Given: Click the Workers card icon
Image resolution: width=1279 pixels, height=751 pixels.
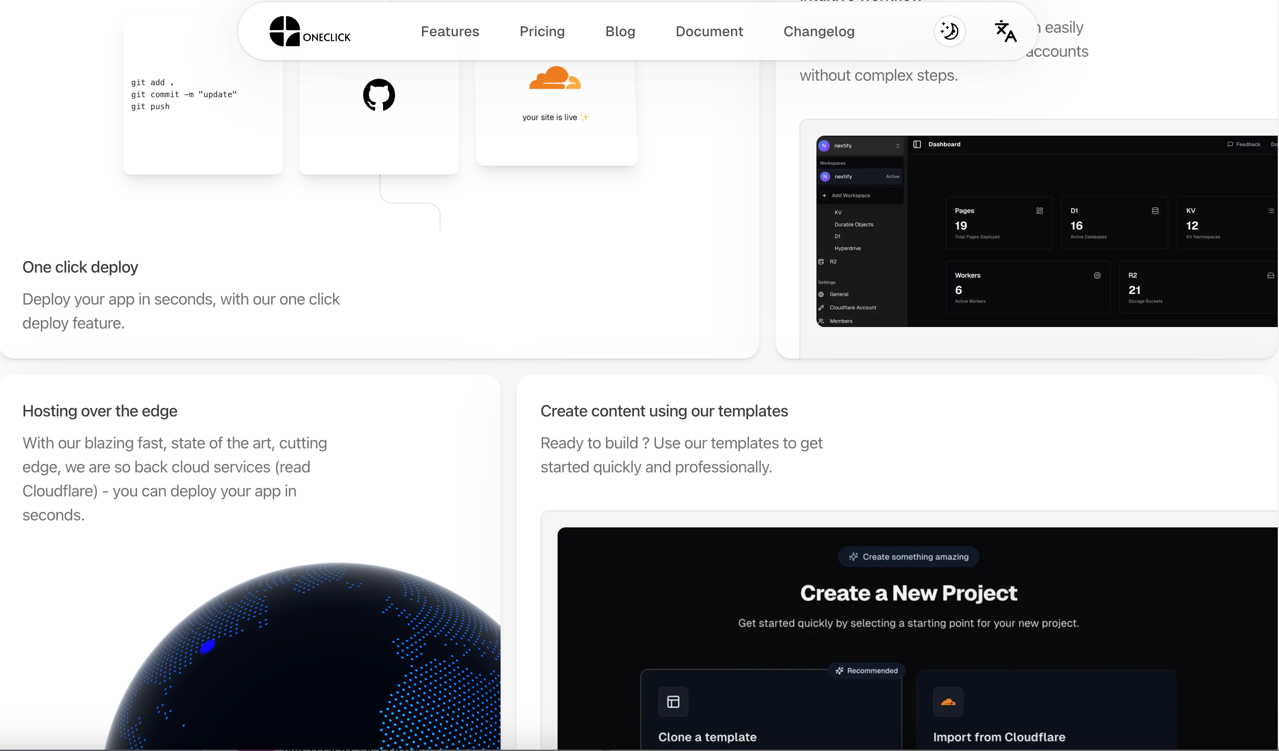Looking at the screenshot, I should point(1097,275).
